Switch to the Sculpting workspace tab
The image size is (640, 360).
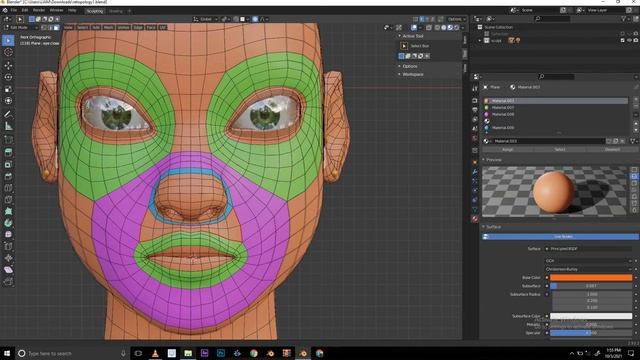95,11
